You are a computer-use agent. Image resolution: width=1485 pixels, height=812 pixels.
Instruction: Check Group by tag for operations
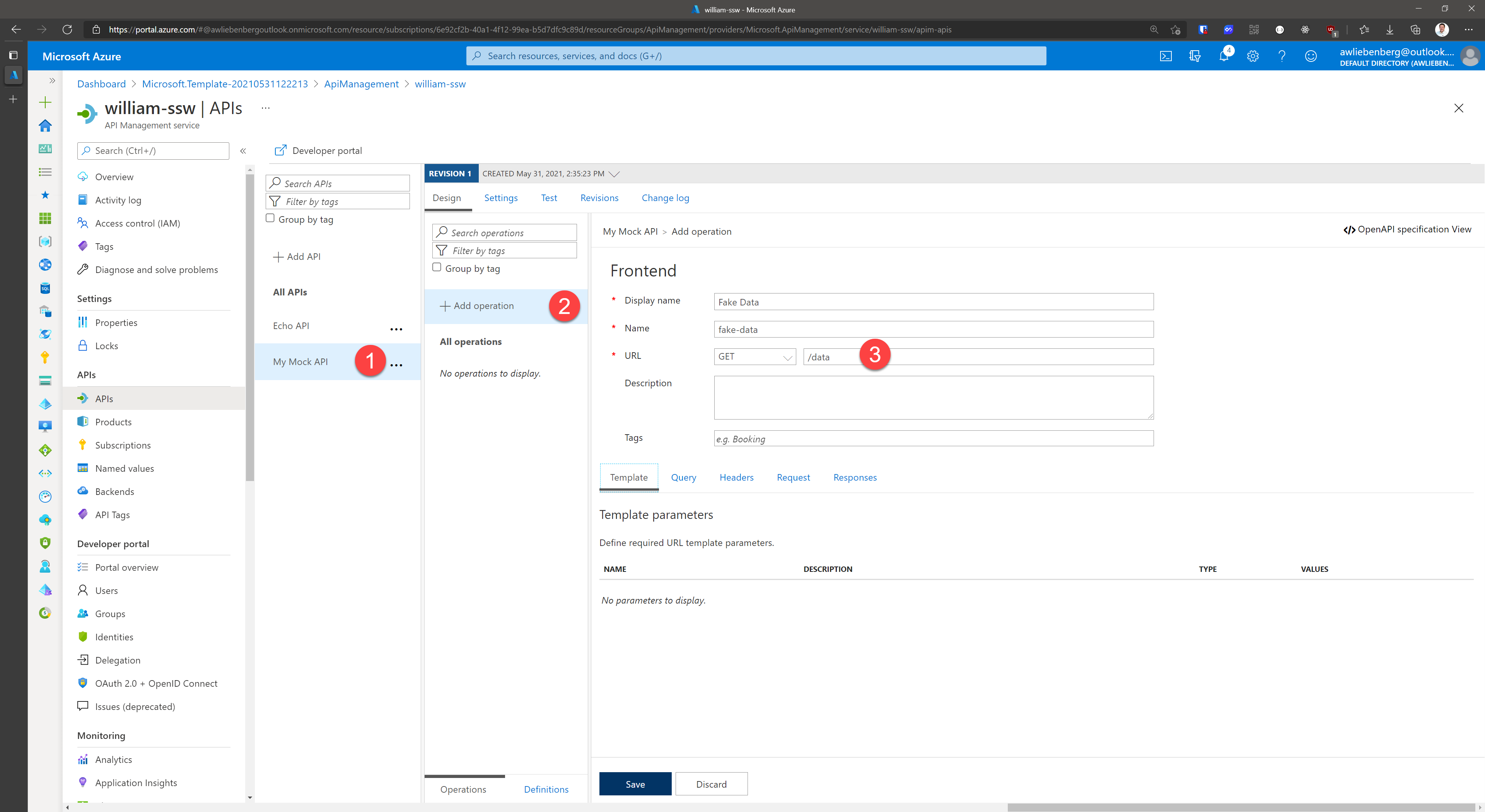tap(436, 268)
